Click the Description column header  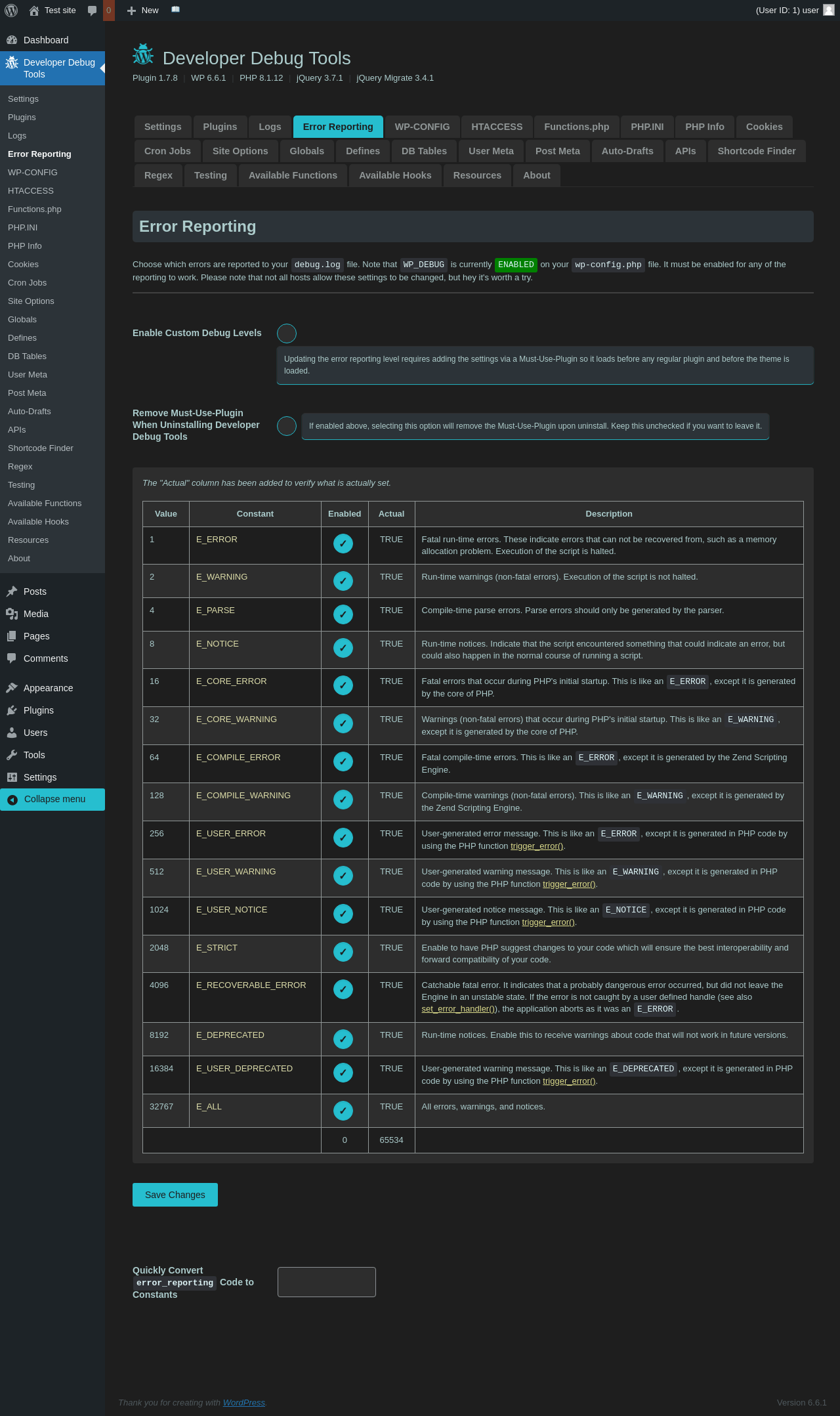[x=609, y=514]
